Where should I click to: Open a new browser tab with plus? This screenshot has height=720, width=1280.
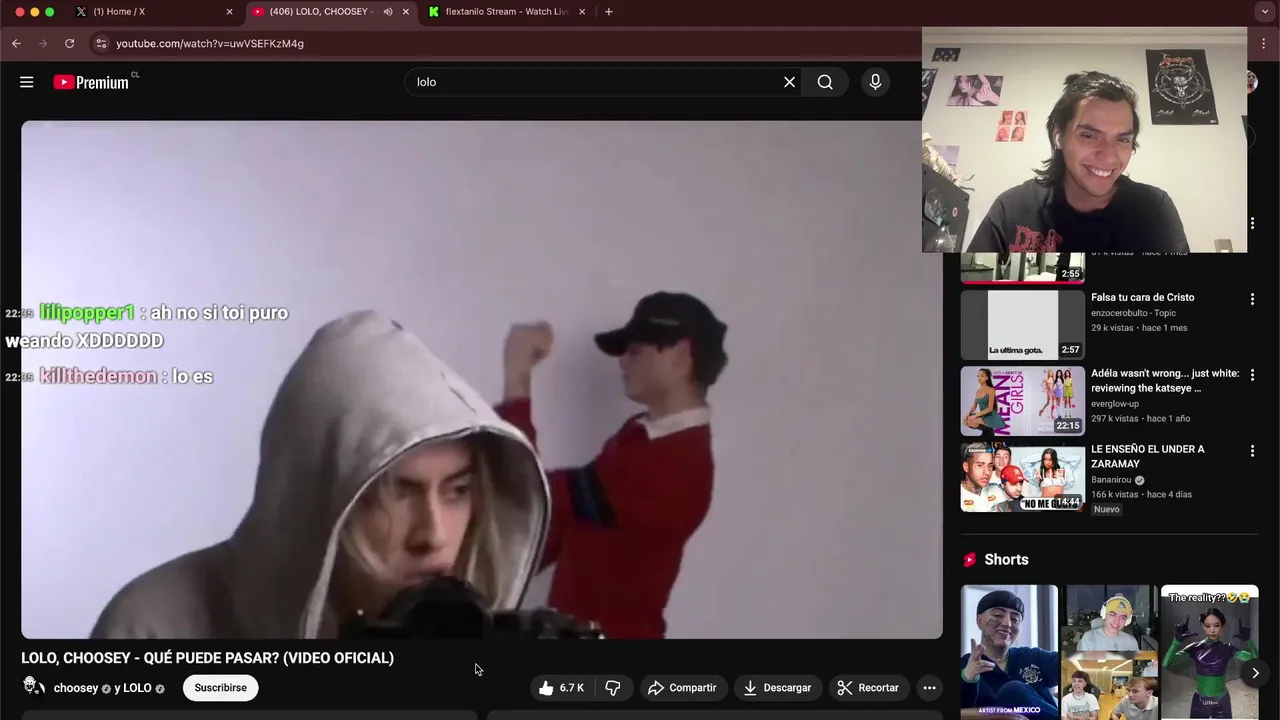point(608,12)
